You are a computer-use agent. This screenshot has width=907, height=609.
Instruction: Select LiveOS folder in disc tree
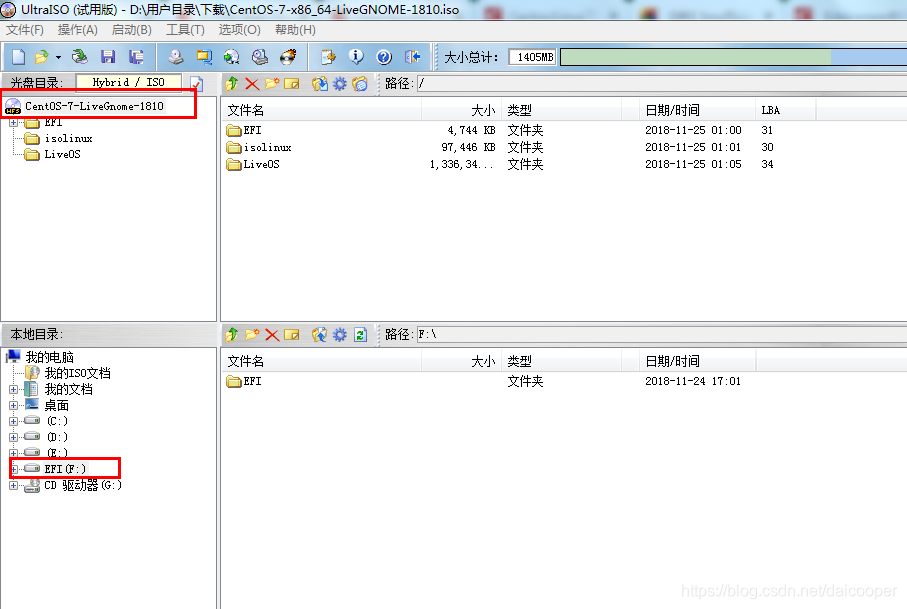62,154
